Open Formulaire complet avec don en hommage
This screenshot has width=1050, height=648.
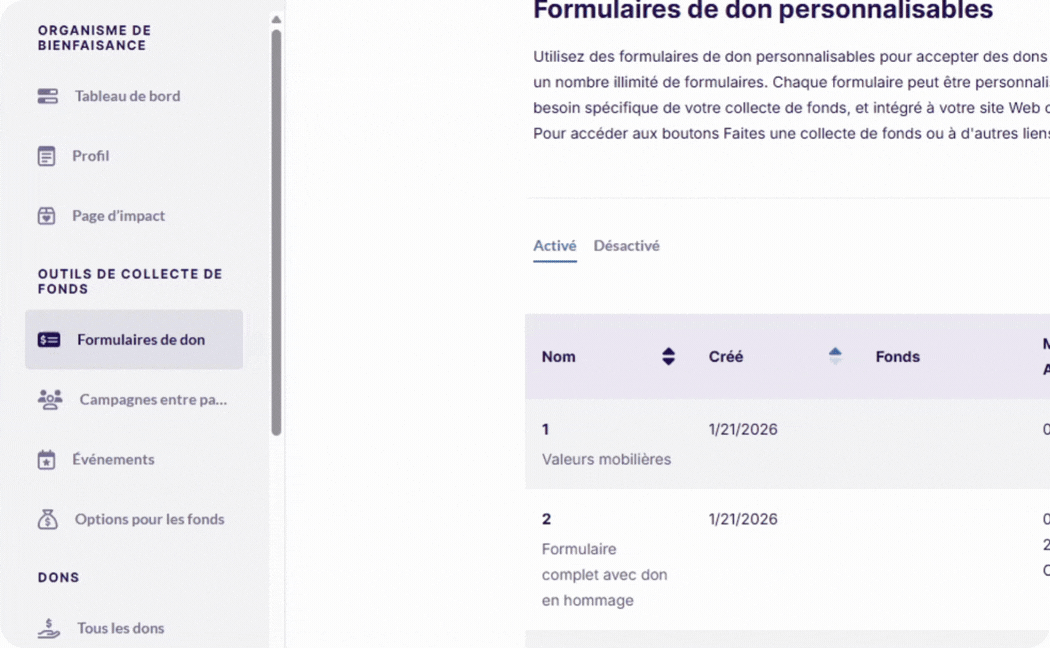[604, 574]
